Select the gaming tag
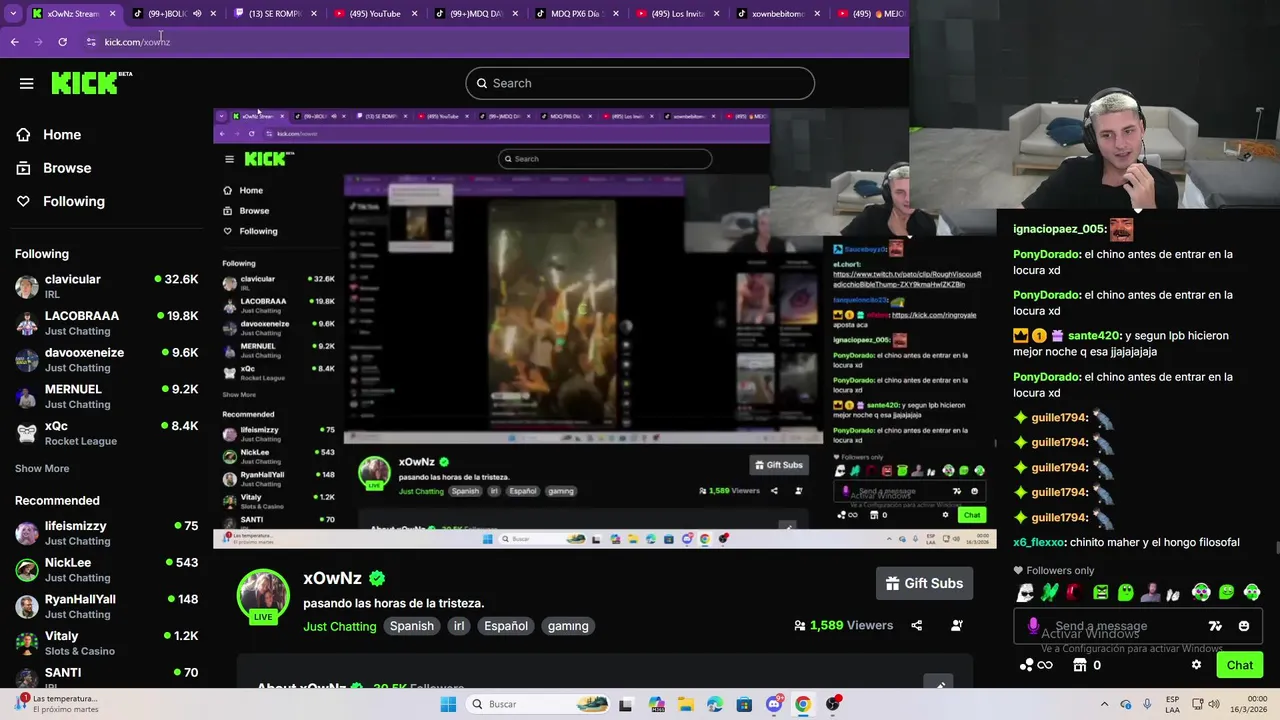Viewport: 1280px width, 720px height. 568,626
